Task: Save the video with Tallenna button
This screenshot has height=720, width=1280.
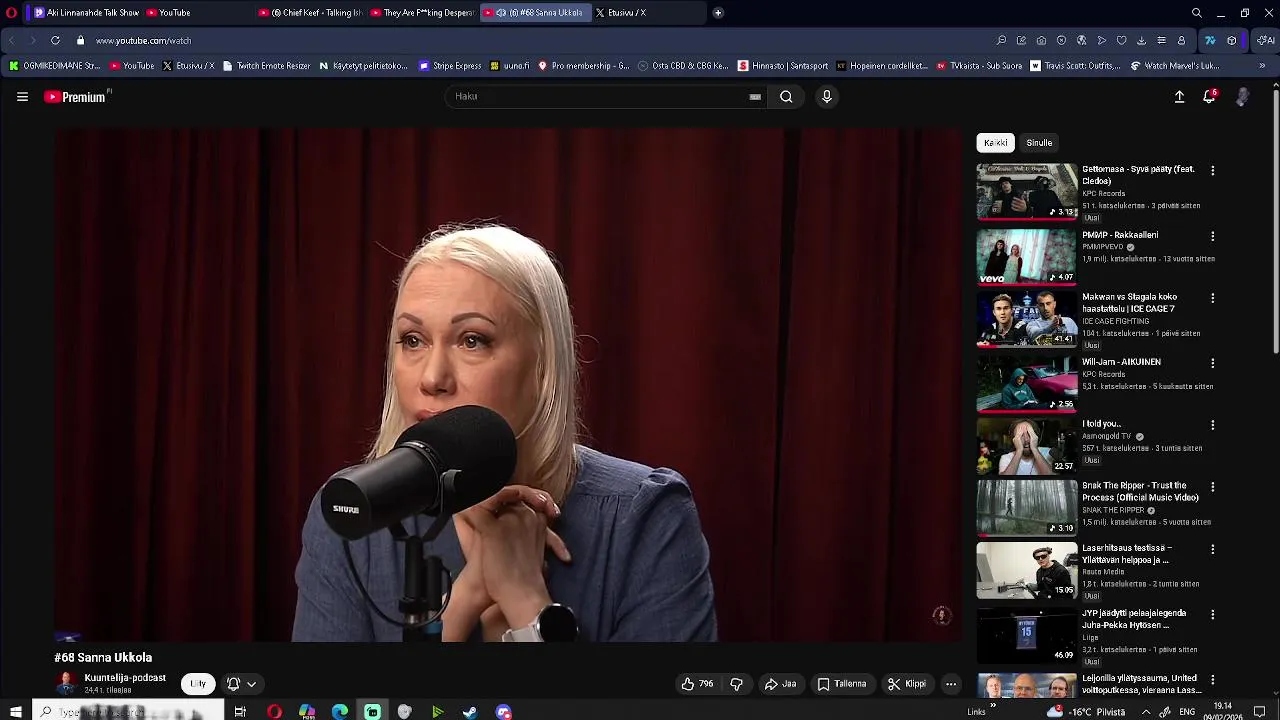Action: (x=841, y=684)
